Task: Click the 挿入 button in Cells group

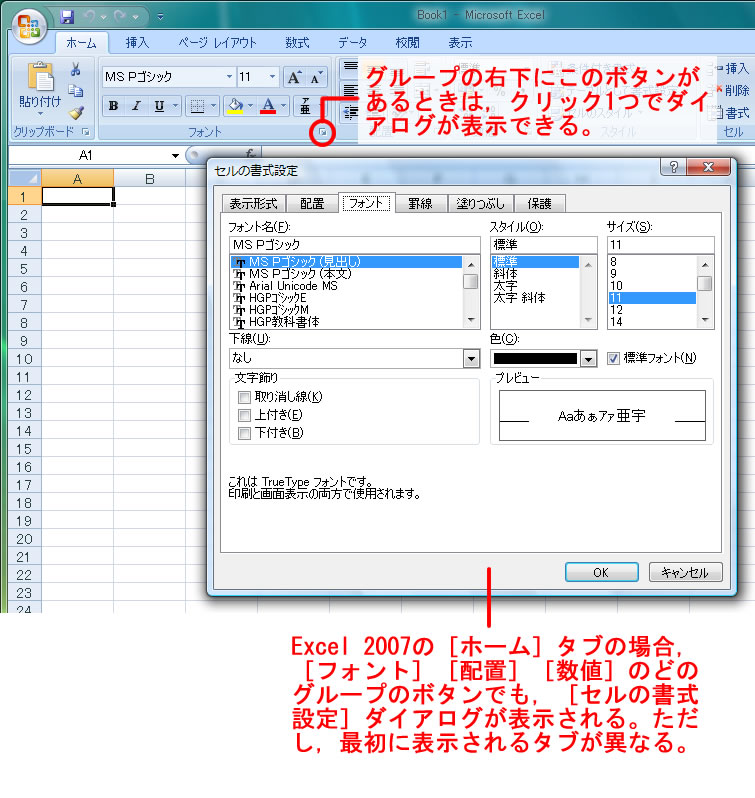Action: (733, 68)
